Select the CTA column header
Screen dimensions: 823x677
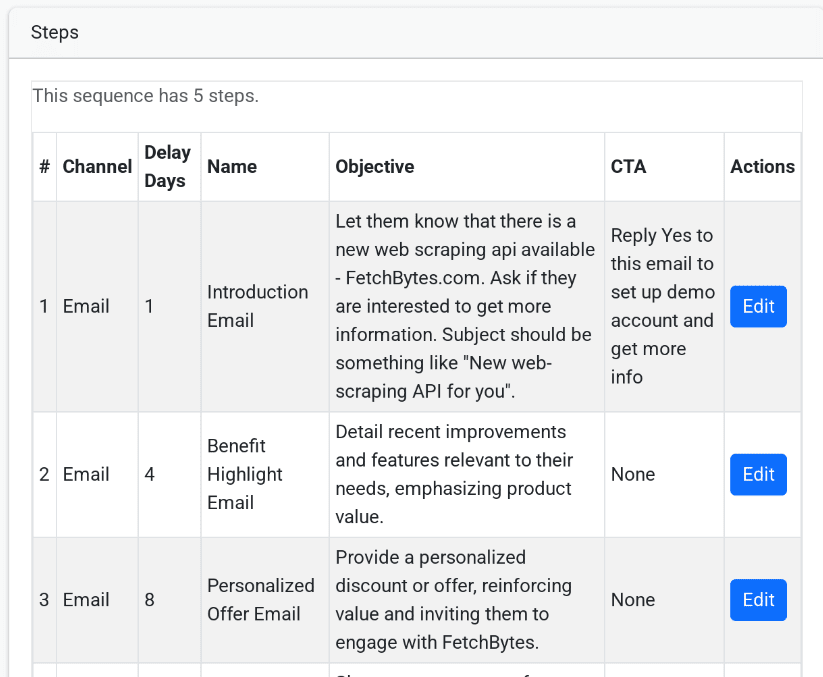[628, 167]
